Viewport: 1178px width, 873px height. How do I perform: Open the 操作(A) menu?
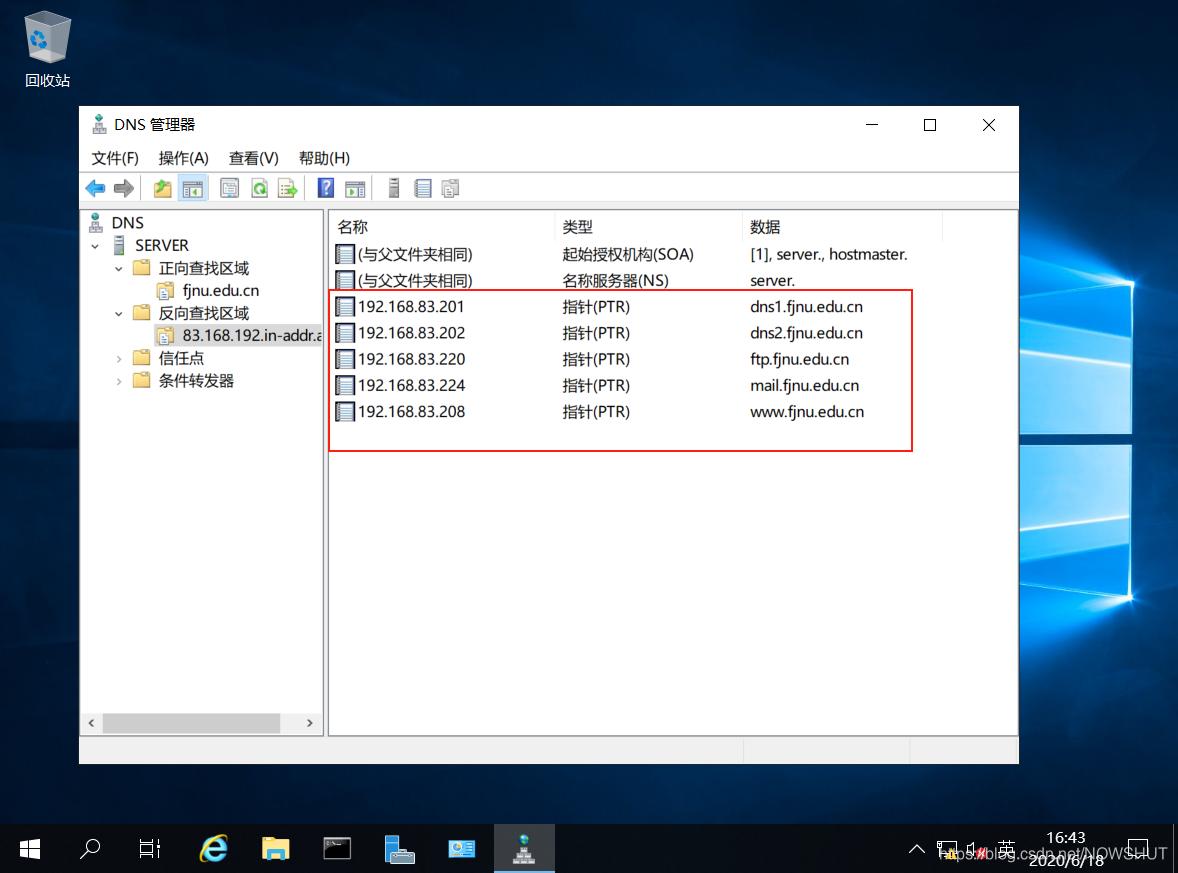183,158
